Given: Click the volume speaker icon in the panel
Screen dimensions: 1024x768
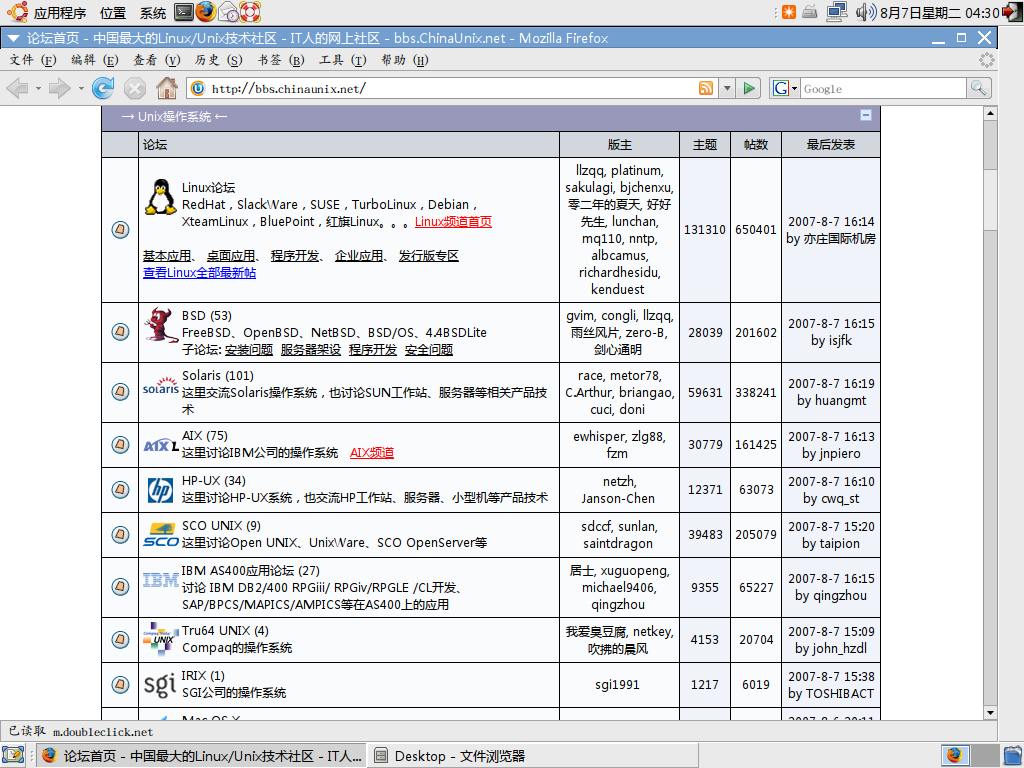Looking at the screenshot, I should coord(865,12).
